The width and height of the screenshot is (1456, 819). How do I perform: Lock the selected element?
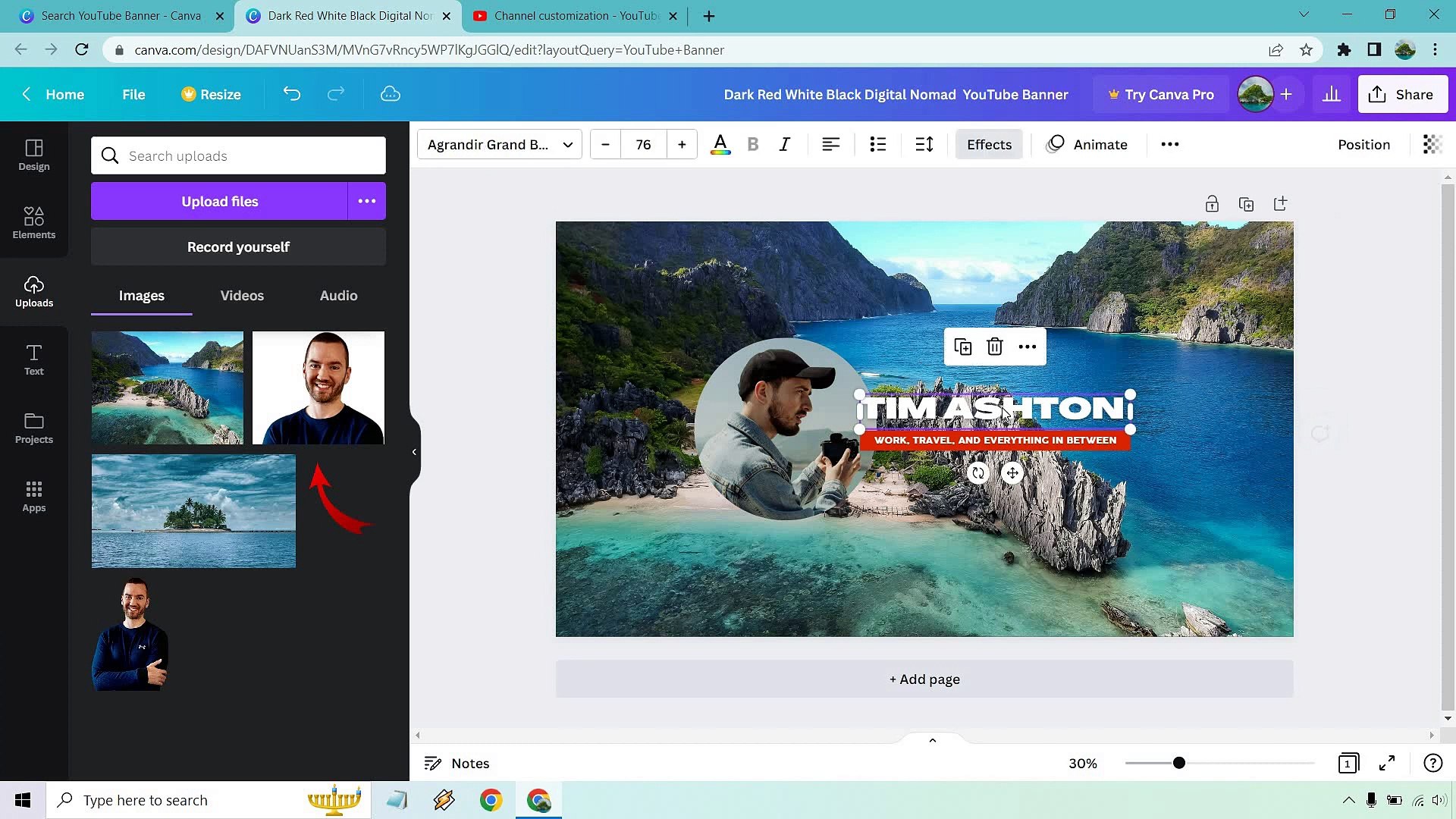1211,203
